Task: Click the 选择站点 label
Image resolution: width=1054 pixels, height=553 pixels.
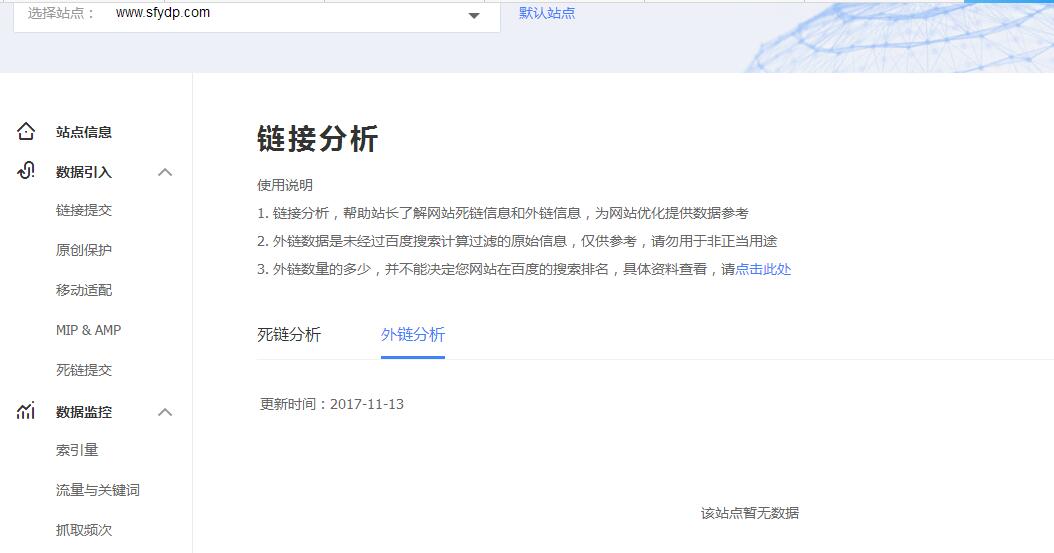Action: [x=60, y=13]
